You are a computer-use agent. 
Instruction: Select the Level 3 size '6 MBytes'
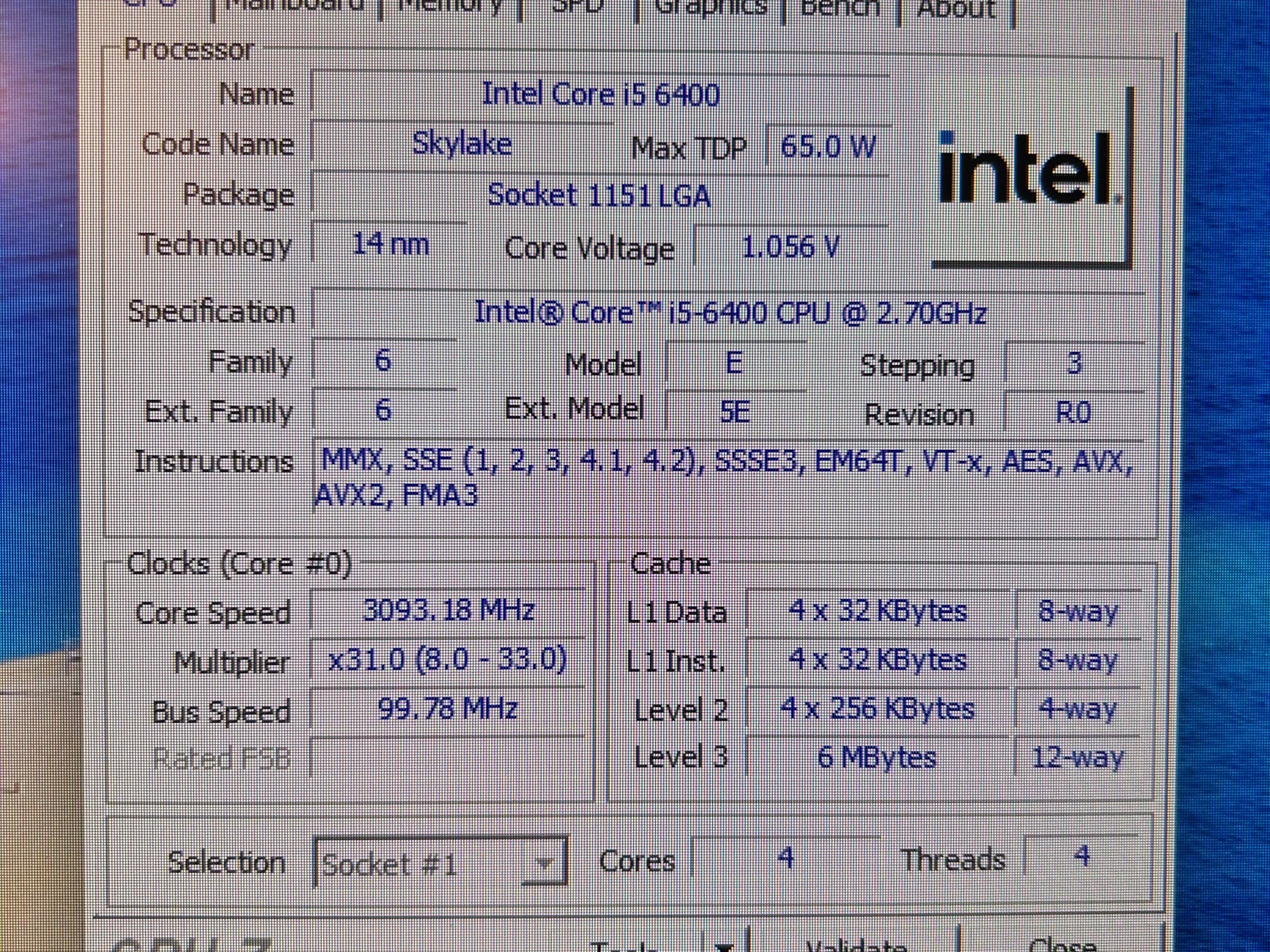[877, 757]
